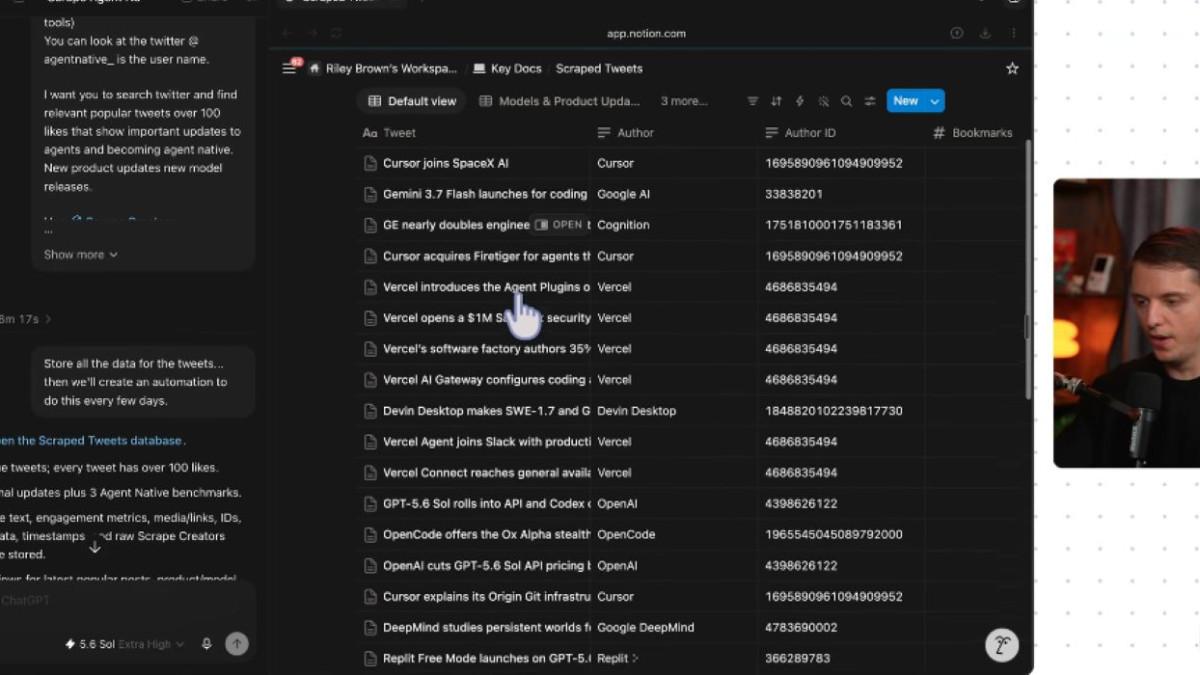Click Scraped Tweets breadcrumb title
This screenshot has height=675, width=1200.
click(x=599, y=68)
